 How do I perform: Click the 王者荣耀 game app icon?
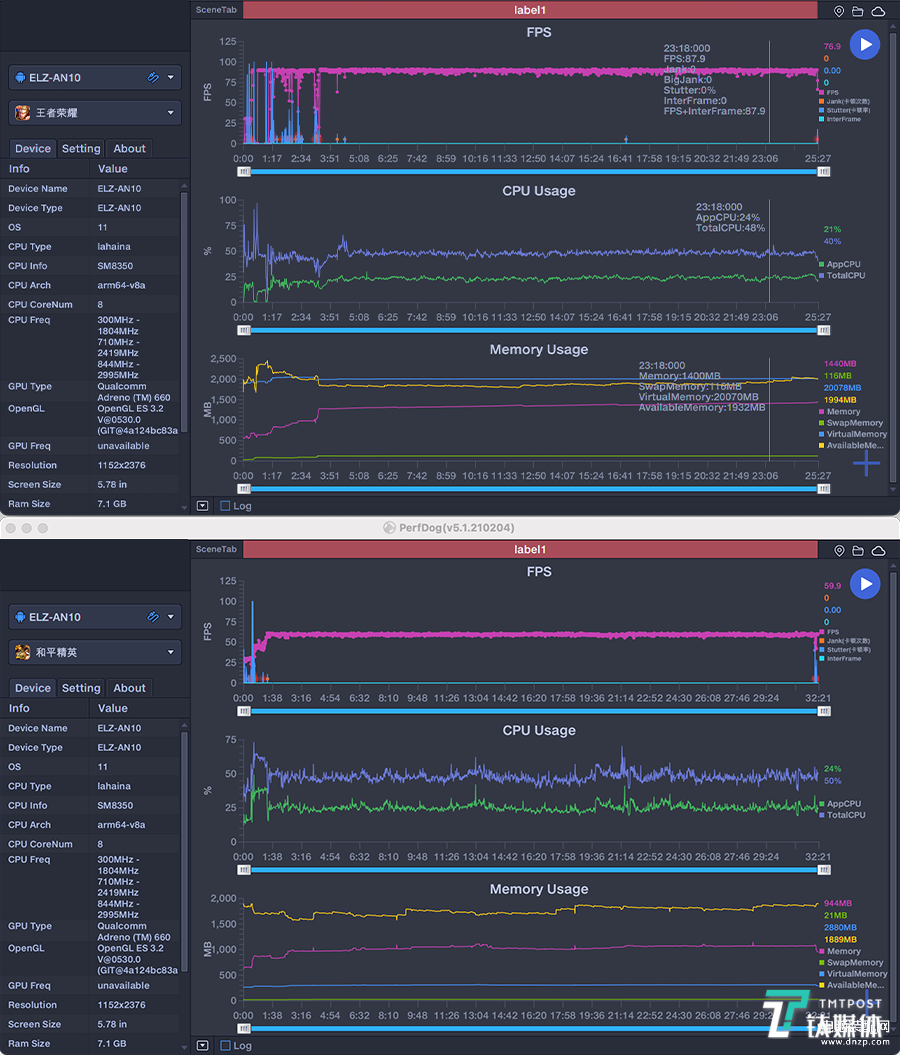point(23,112)
